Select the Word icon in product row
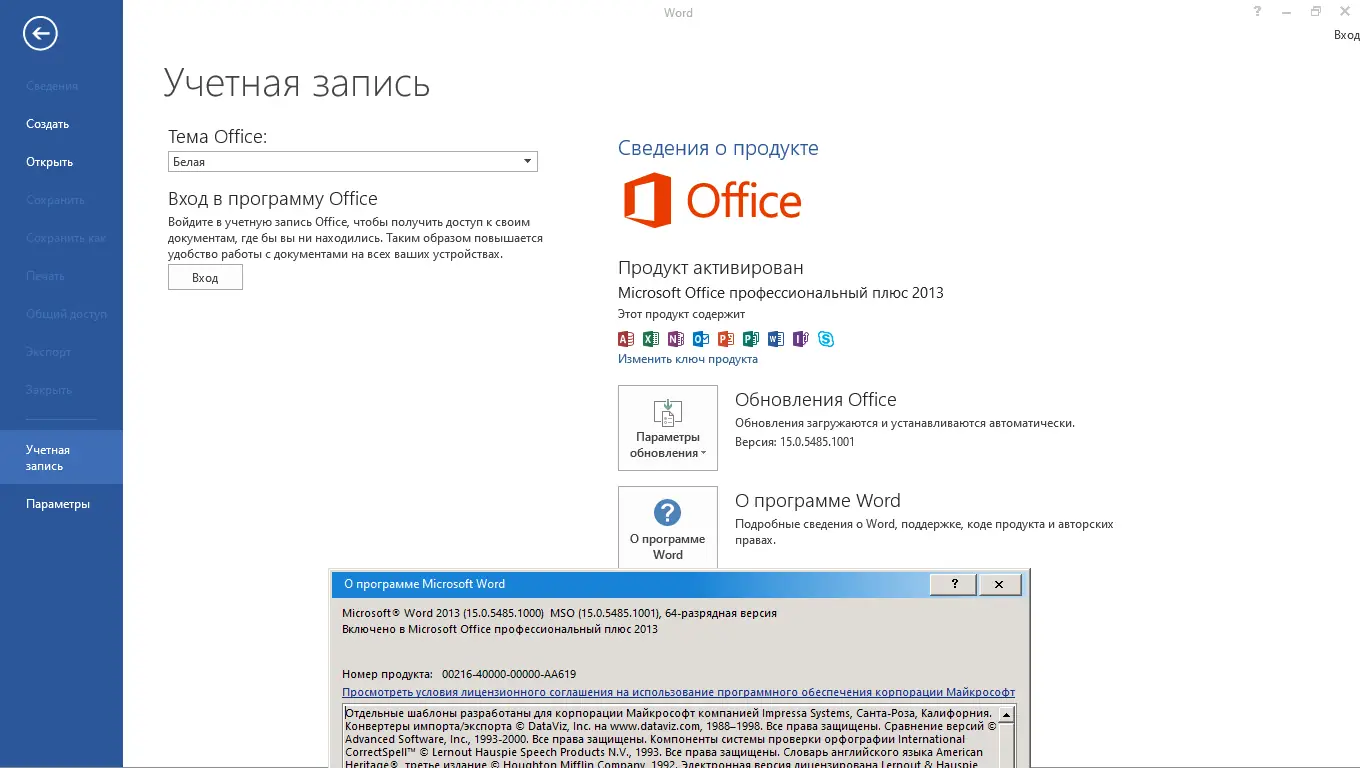The height and width of the screenshot is (768, 1360). point(776,339)
